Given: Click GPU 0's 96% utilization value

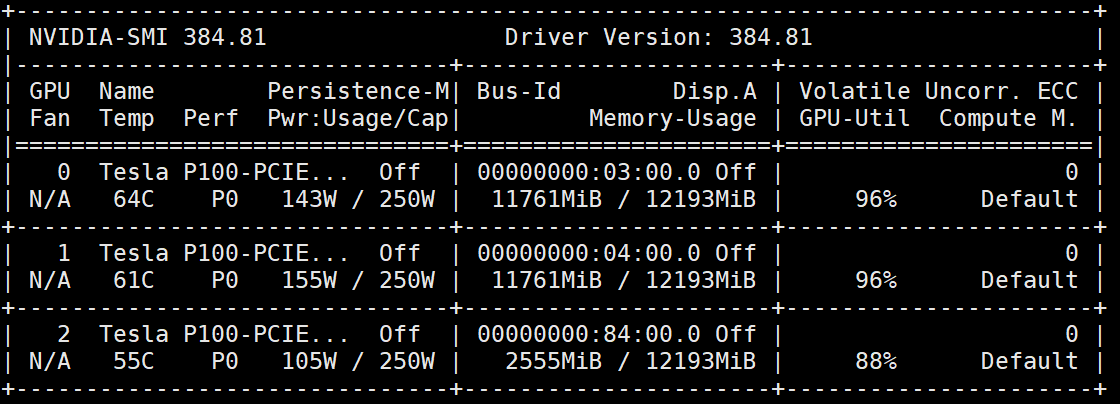Looking at the screenshot, I should tap(876, 199).
